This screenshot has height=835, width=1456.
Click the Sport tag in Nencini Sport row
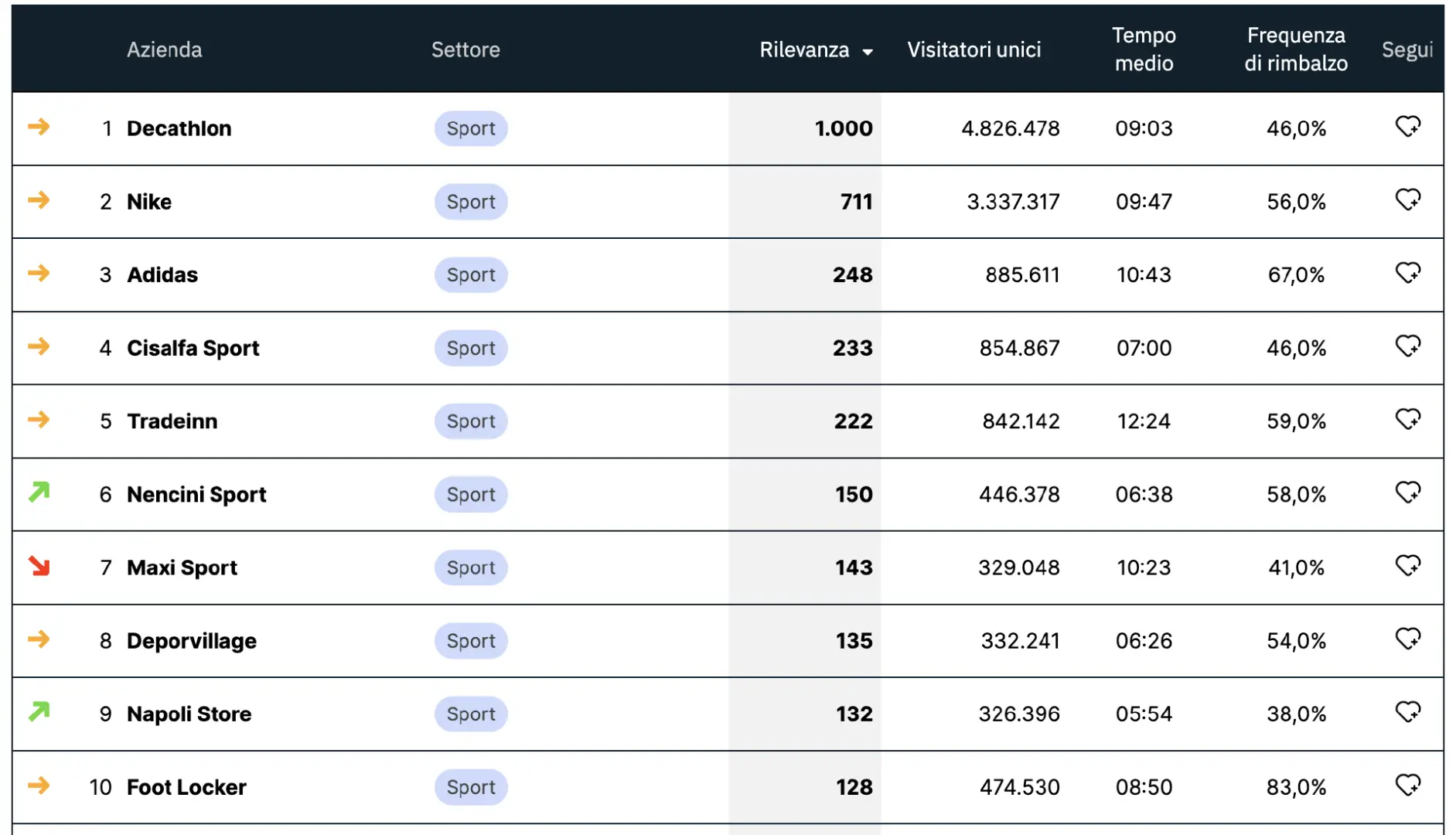pos(471,494)
